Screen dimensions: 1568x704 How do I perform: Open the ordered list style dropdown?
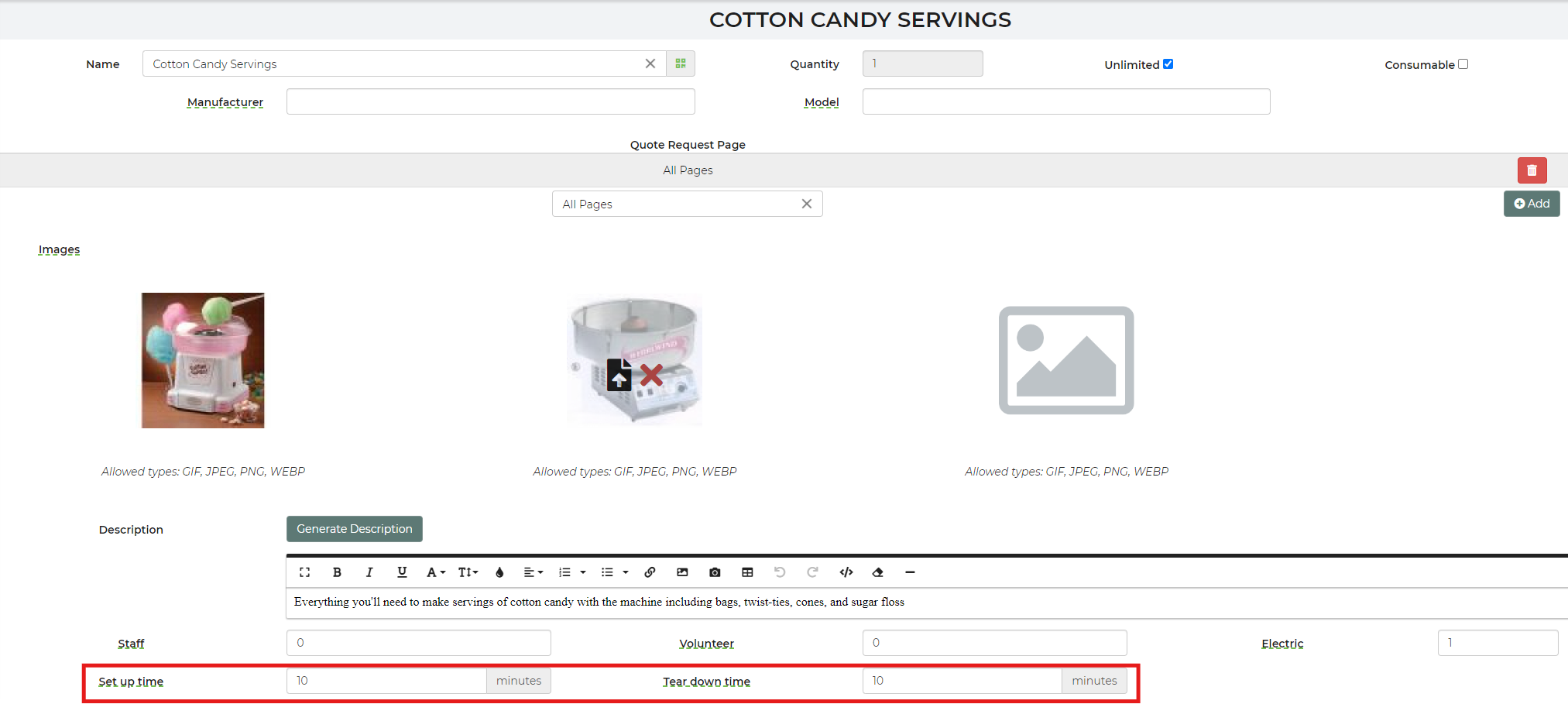click(x=583, y=572)
